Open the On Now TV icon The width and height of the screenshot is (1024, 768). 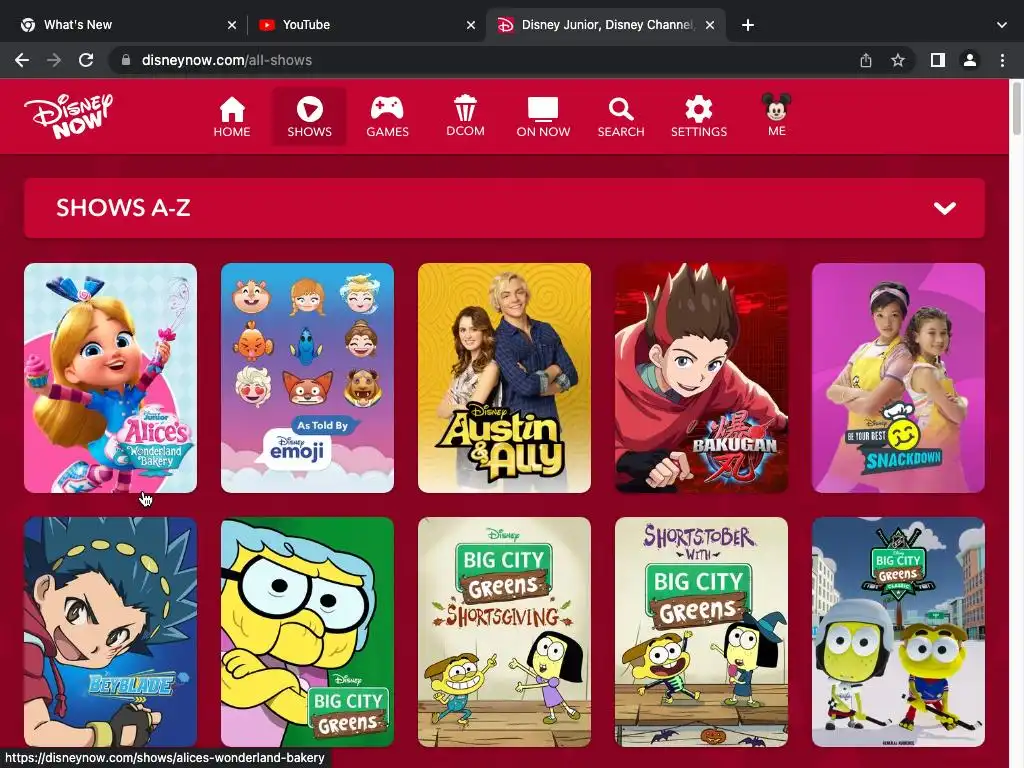tap(543, 109)
